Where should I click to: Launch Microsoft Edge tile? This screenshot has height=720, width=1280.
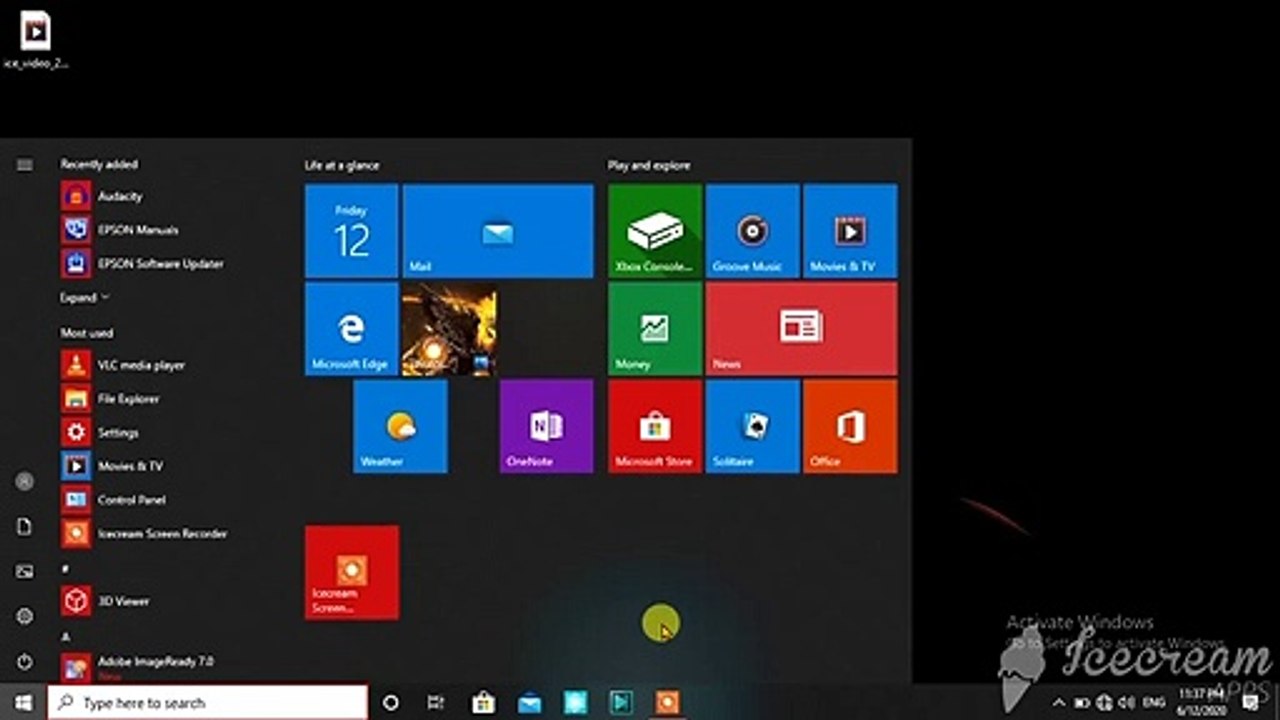click(351, 329)
